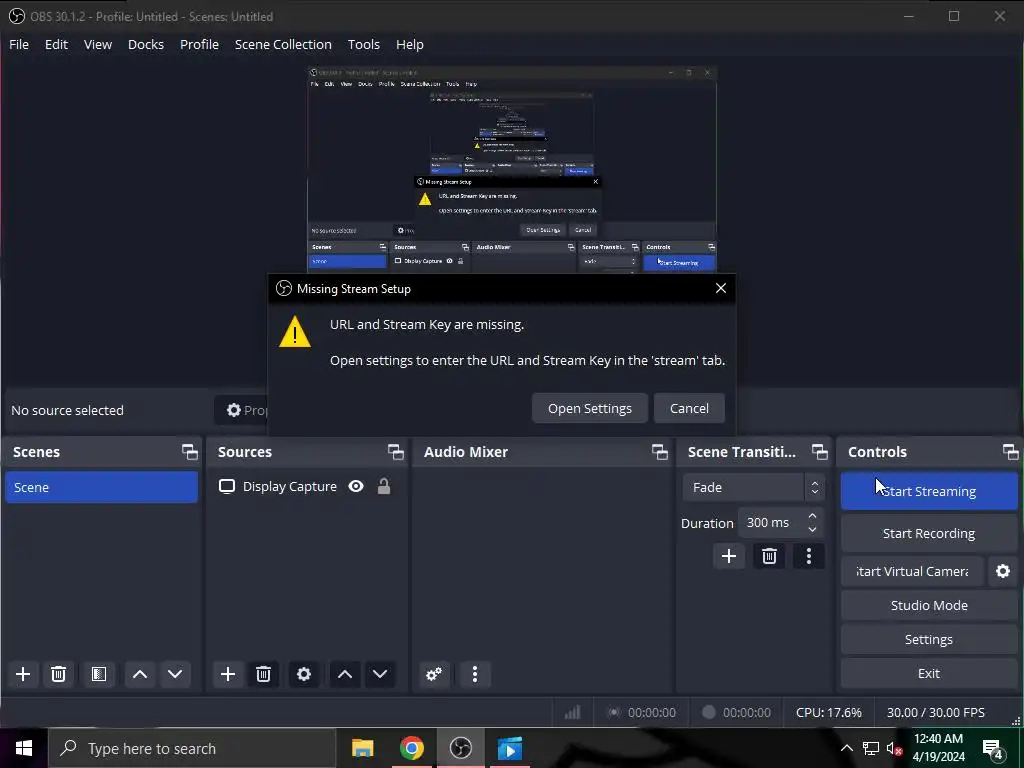
Task: Enable Studio Mode
Action: 929,605
